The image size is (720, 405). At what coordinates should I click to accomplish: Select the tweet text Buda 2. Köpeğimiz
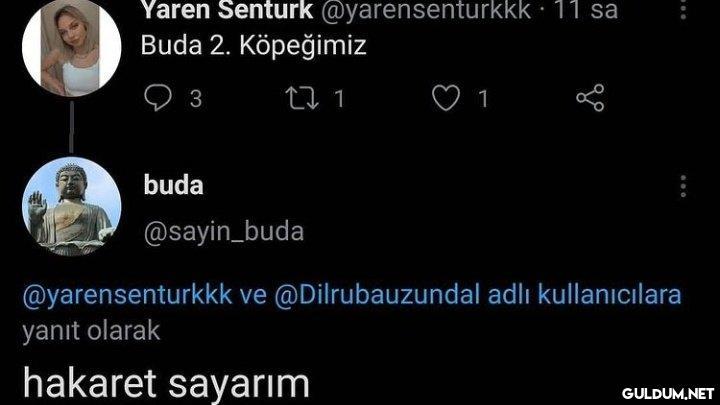pyautogui.click(x=253, y=46)
